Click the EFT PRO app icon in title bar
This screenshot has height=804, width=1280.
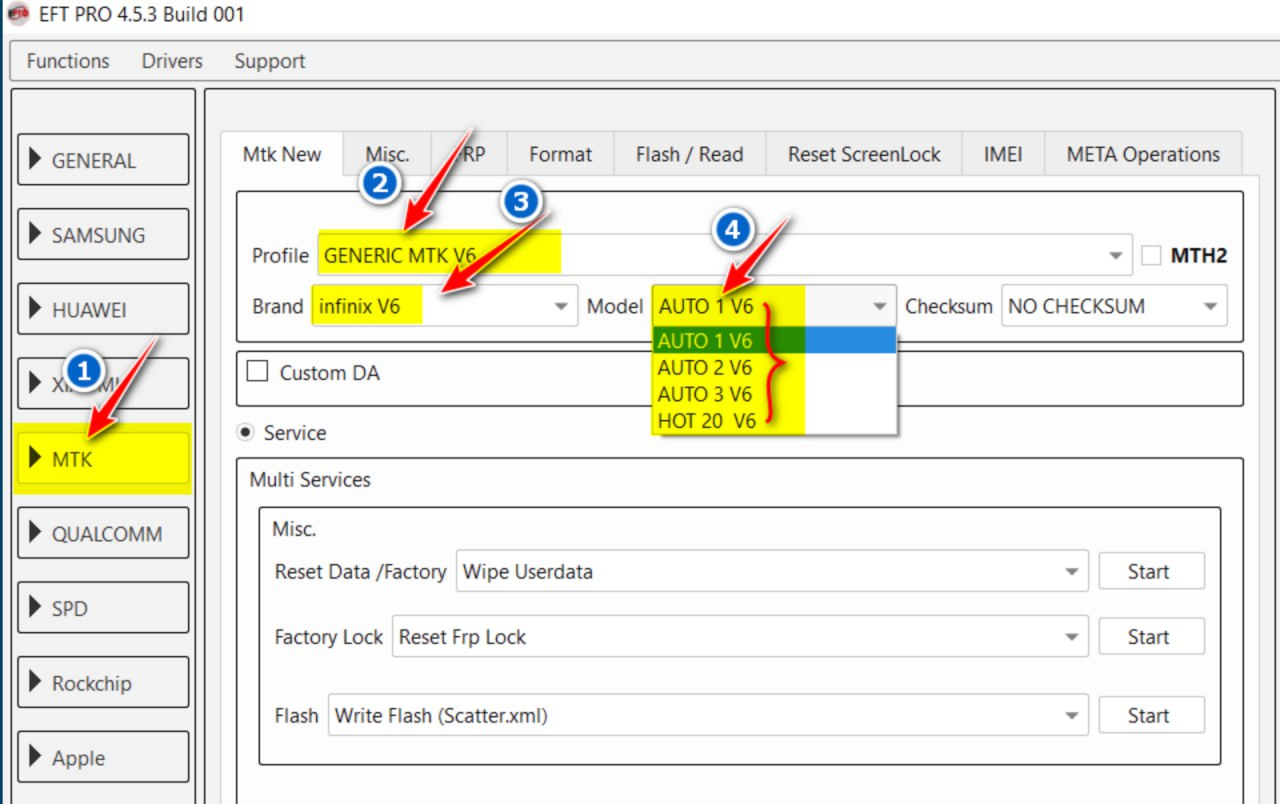coord(17,14)
